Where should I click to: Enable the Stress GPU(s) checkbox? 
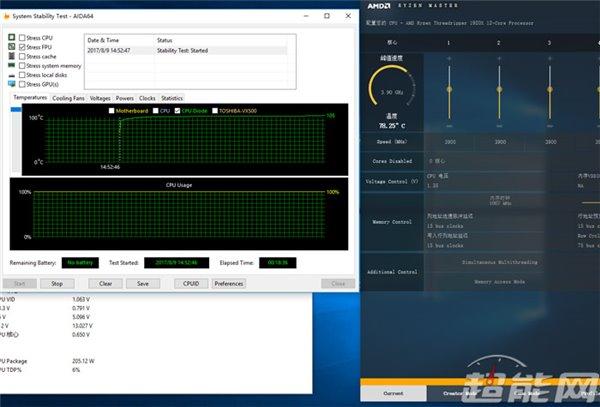point(22,84)
